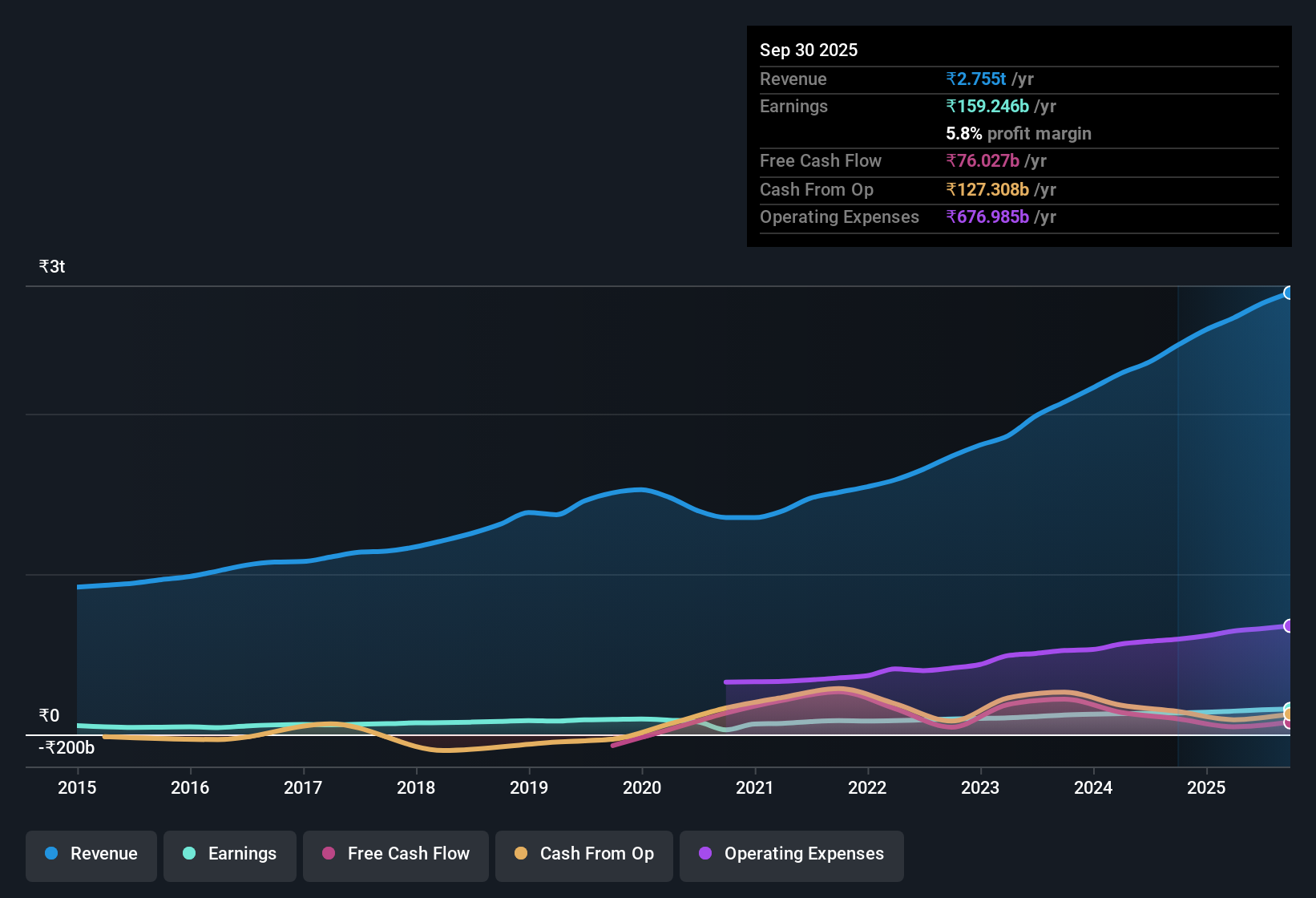1316x898 pixels.
Task: Click the 2025 label on the x-axis
Action: [x=1208, y=788]
